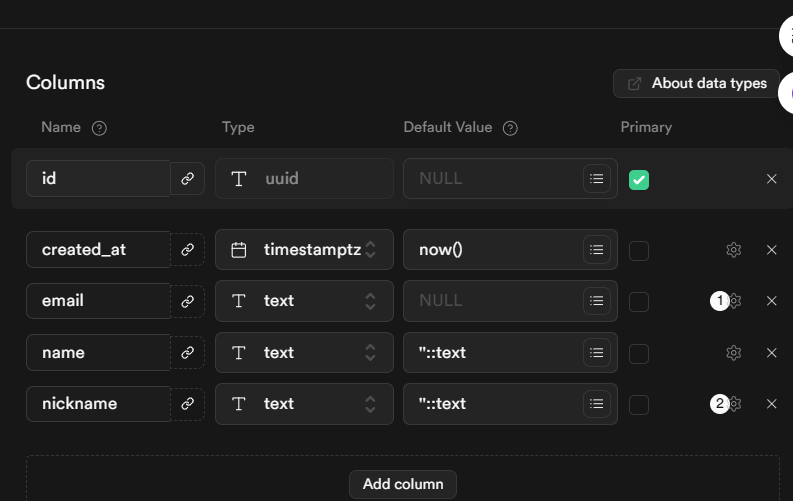
Task: Open default value suggestions for name
Action: click(x=596, y=353)
